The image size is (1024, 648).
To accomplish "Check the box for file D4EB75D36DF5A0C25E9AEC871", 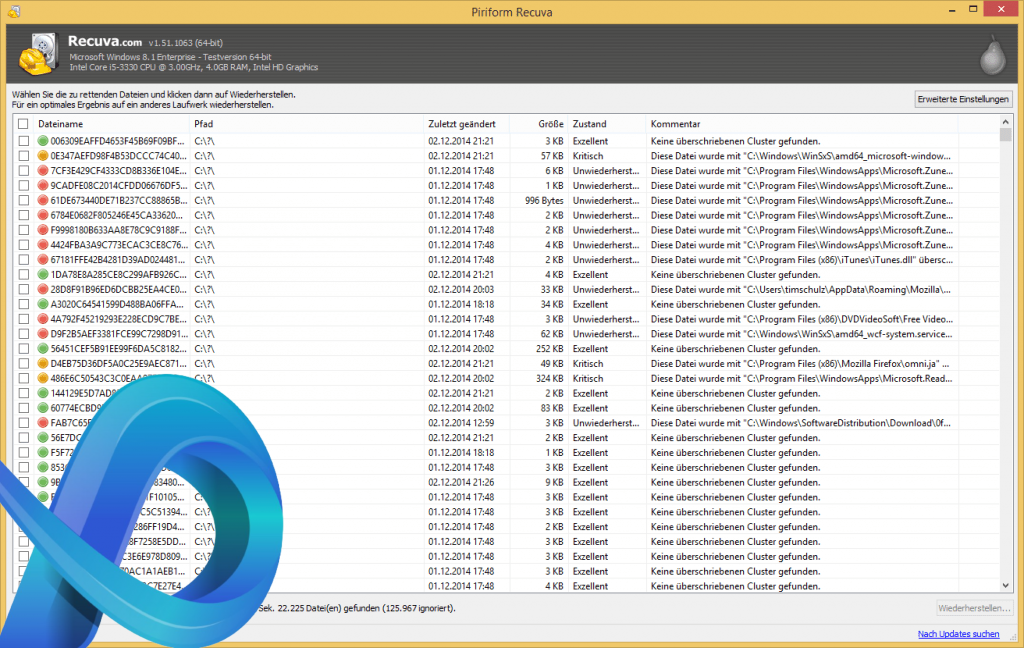I will [24, 364].
